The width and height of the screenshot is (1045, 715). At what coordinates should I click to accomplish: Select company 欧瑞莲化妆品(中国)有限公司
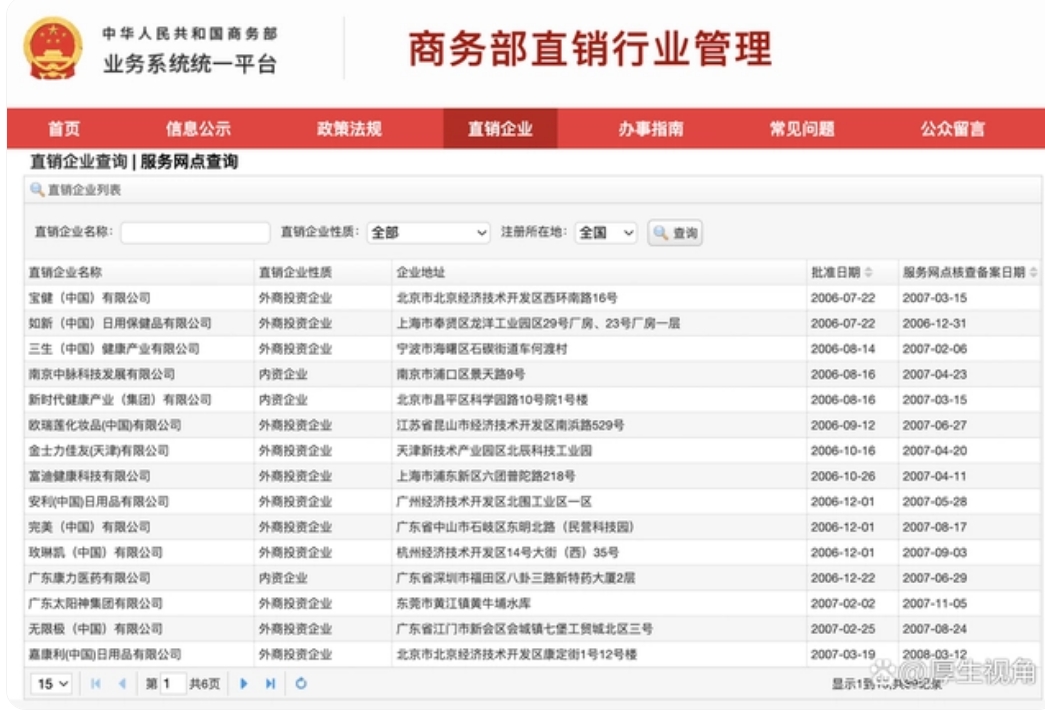click(x=105, y=425)
